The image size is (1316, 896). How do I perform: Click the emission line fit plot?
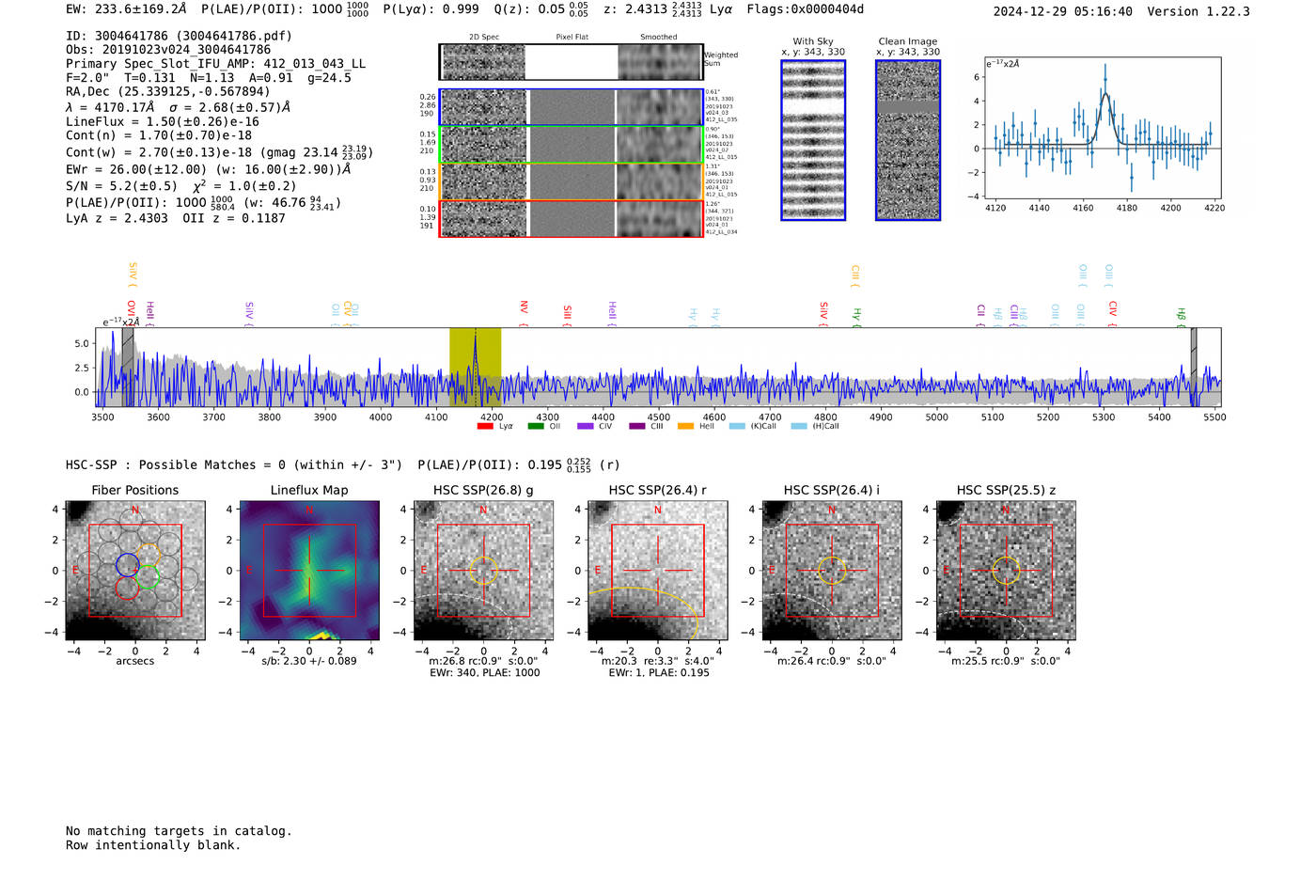(1103, 129)
